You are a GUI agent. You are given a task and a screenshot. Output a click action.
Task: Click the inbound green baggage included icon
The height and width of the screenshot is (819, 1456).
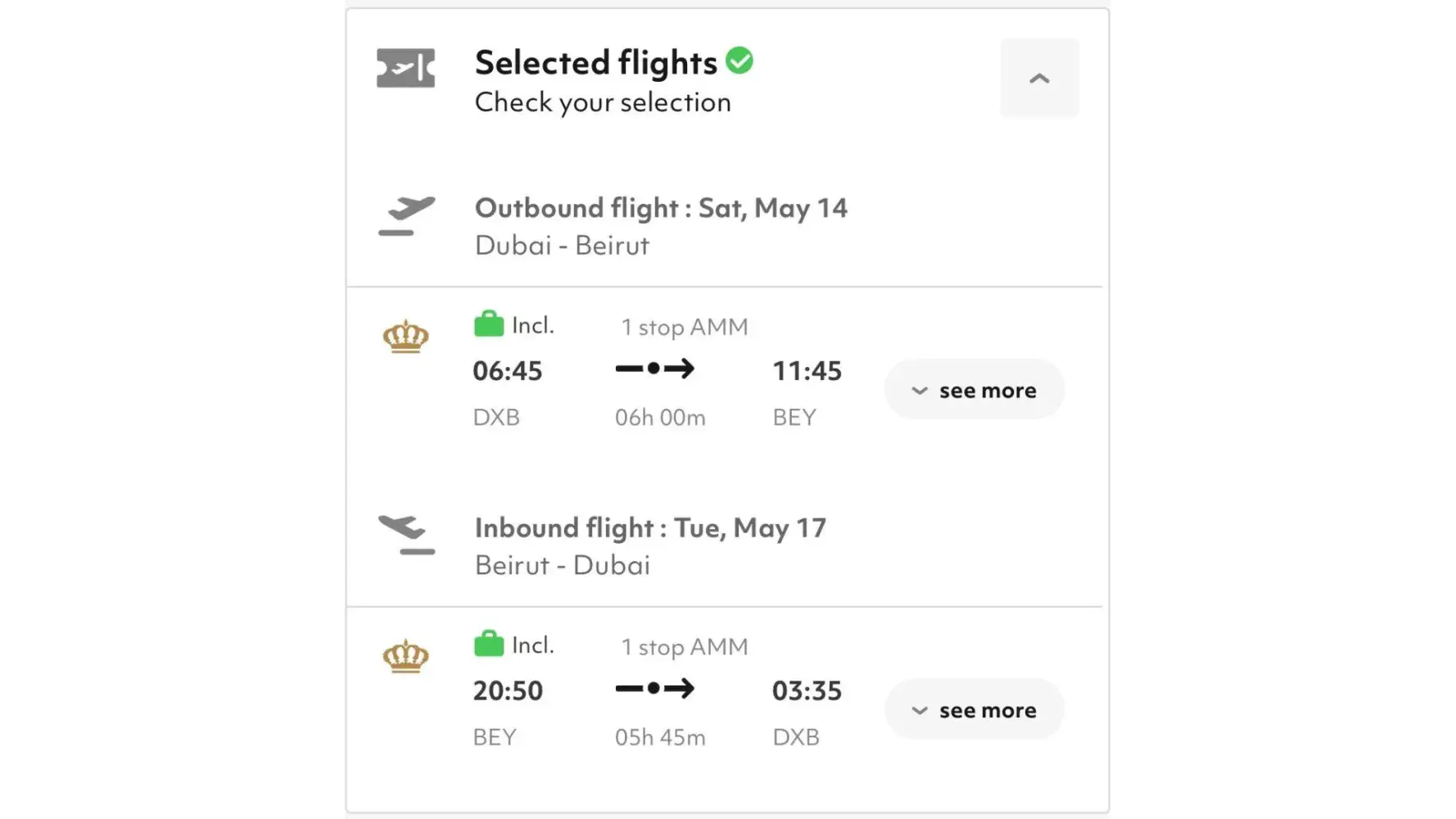pyautogui.click(x=489, y=645)
